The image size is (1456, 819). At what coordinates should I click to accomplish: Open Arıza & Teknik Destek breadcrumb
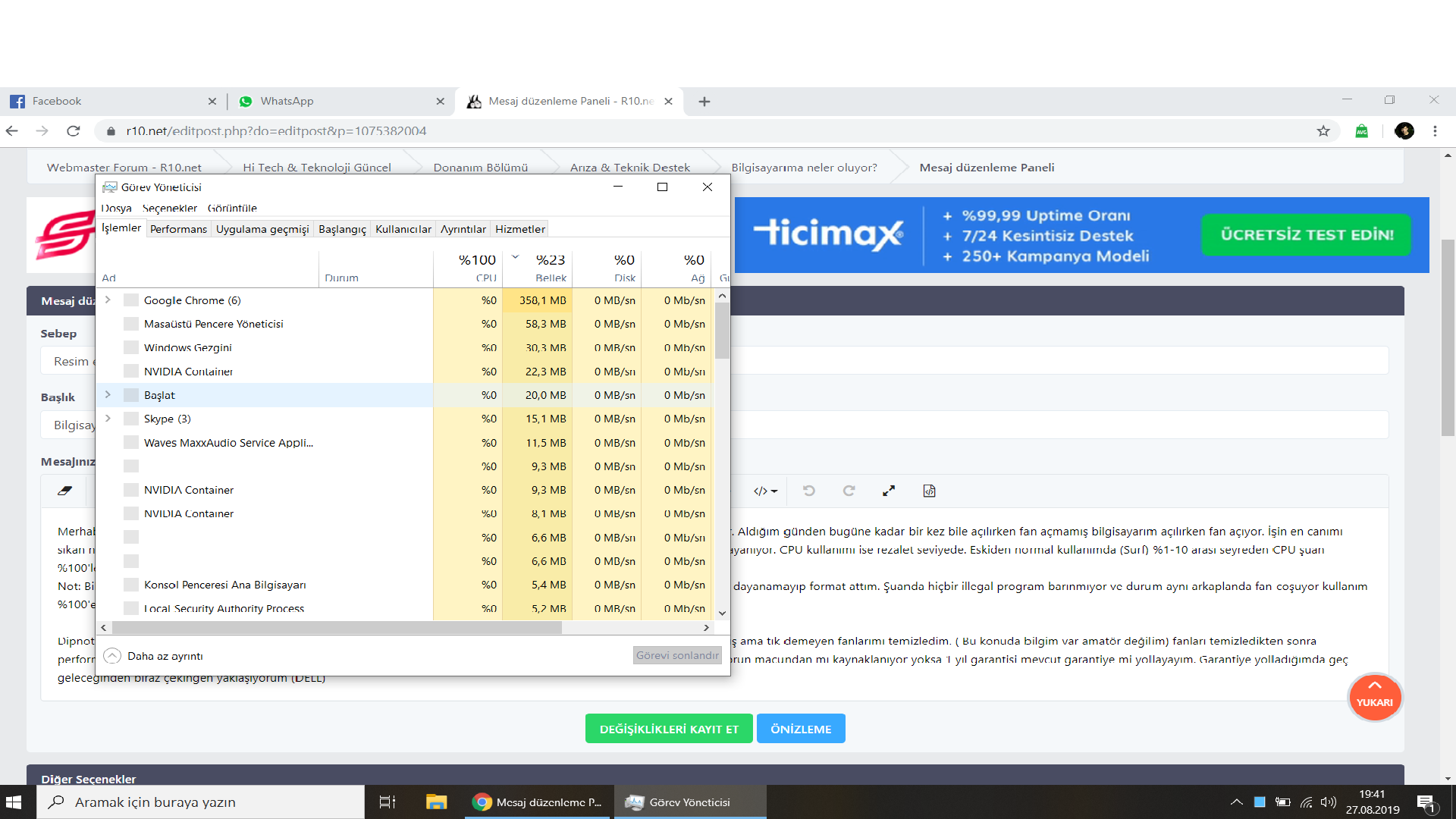tap(630, 168)
